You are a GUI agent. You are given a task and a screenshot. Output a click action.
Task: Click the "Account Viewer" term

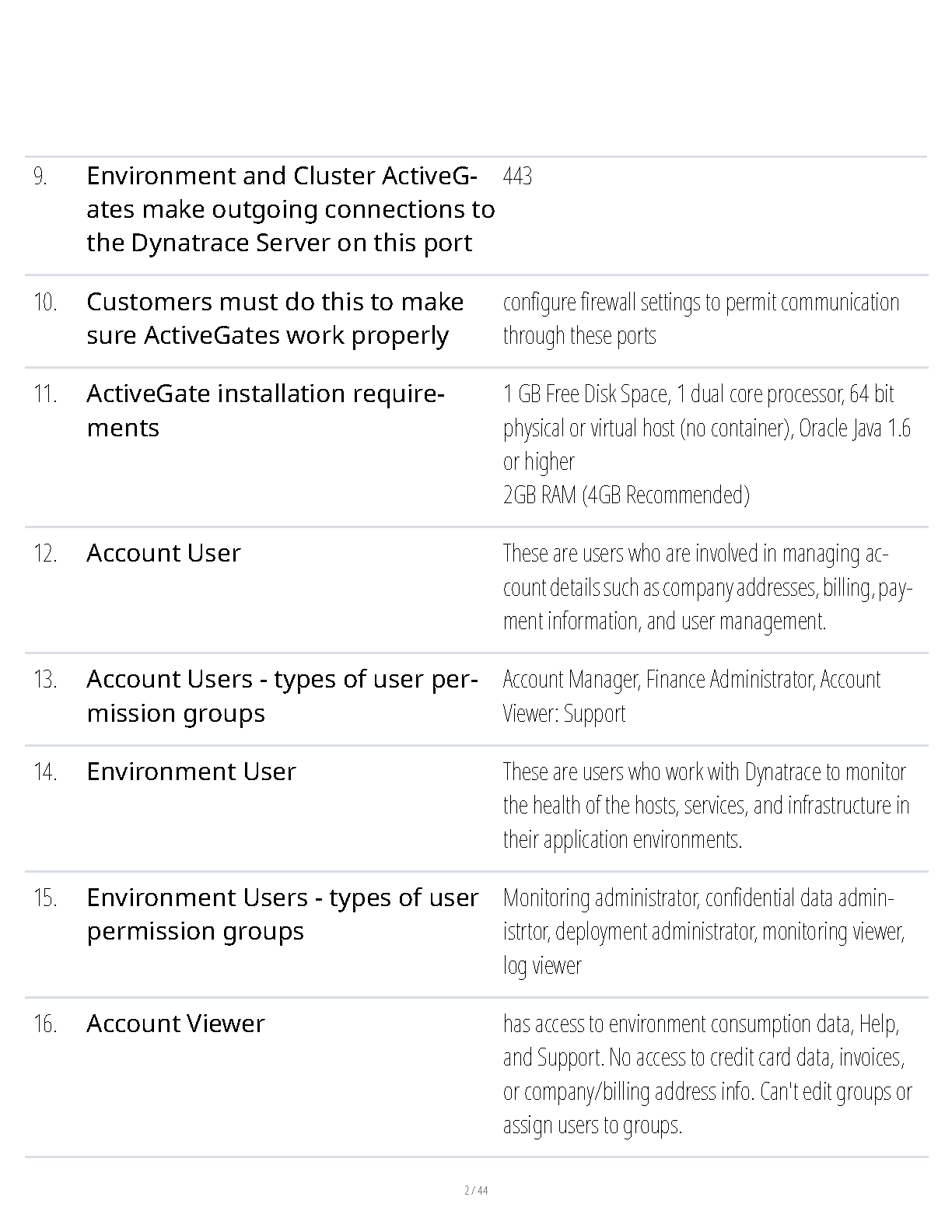click(176, 1024)
